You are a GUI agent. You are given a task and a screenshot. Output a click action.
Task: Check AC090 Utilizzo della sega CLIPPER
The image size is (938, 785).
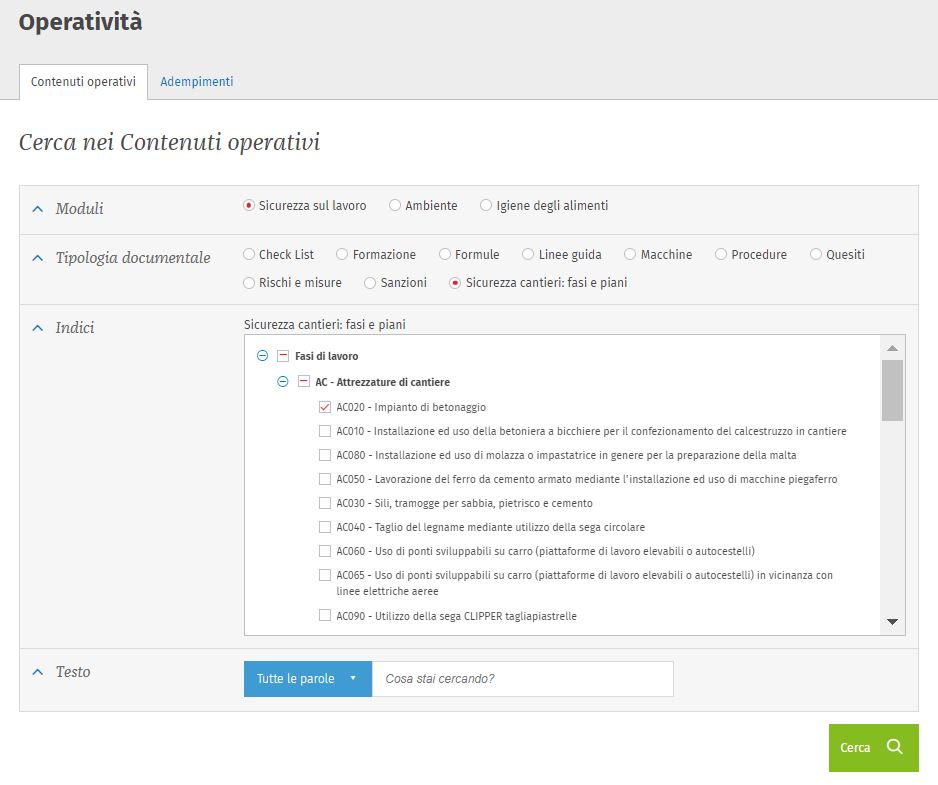click(325, 616)
